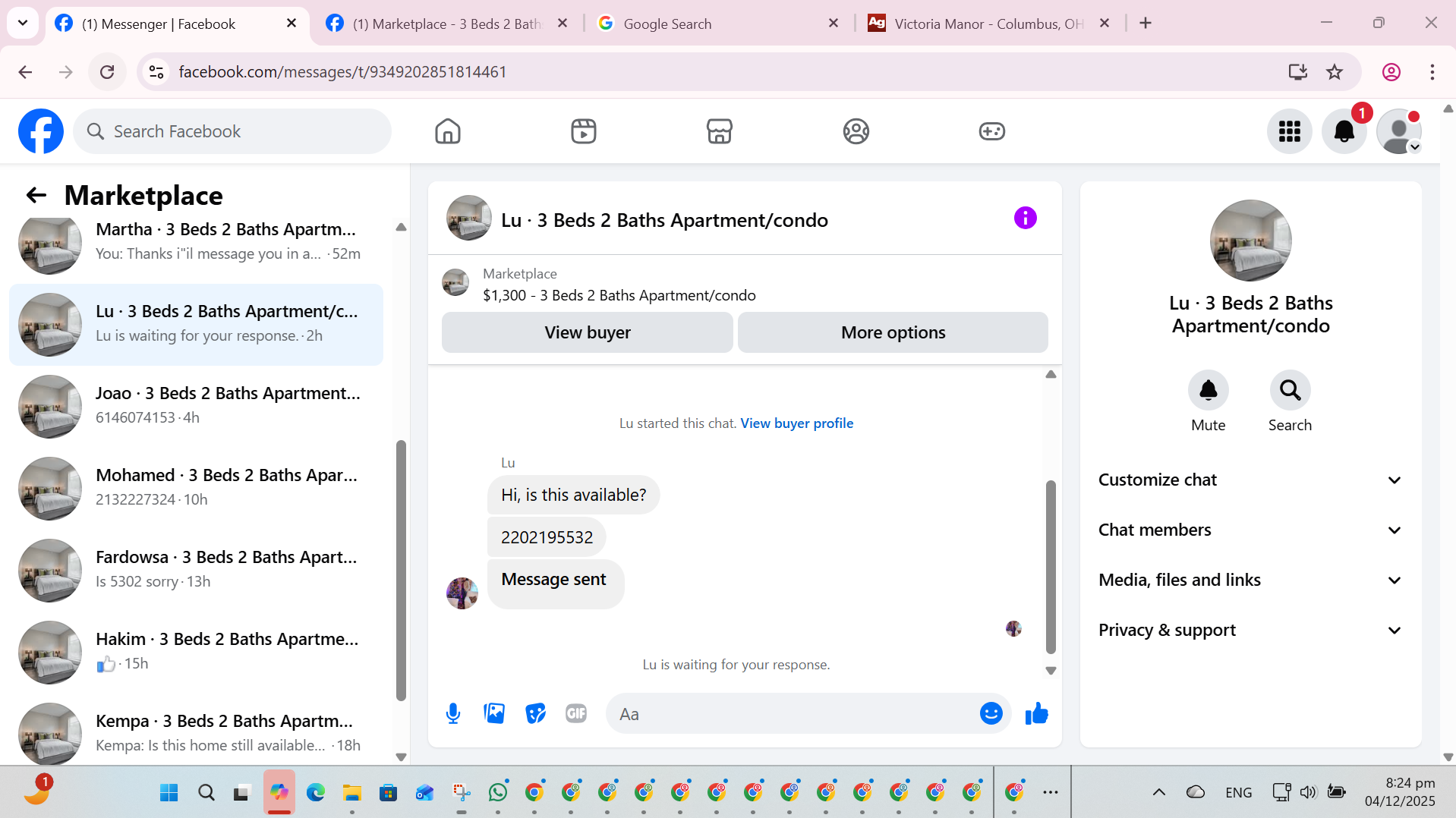This screenshot has width=1456, height=818.
Task: View site information icon in address bar
Action: [156, 72]
